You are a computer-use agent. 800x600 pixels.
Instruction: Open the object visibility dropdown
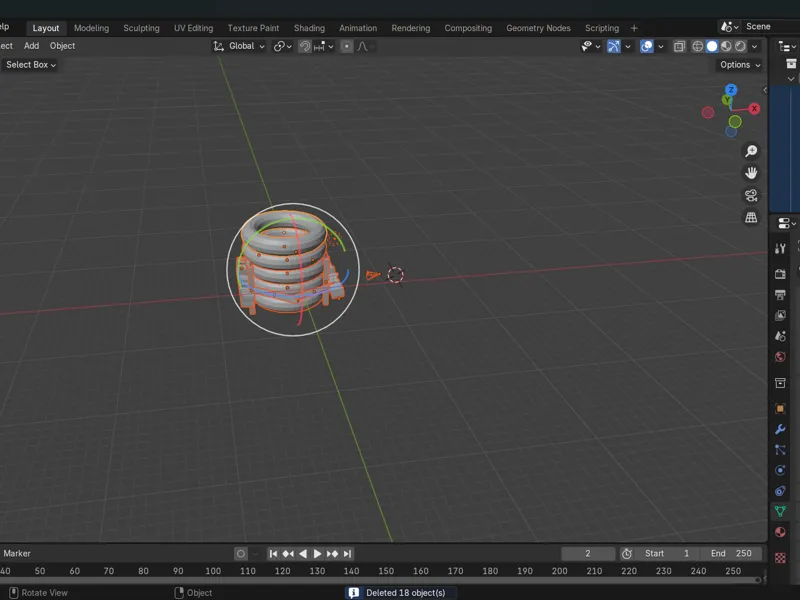(591, 46)
